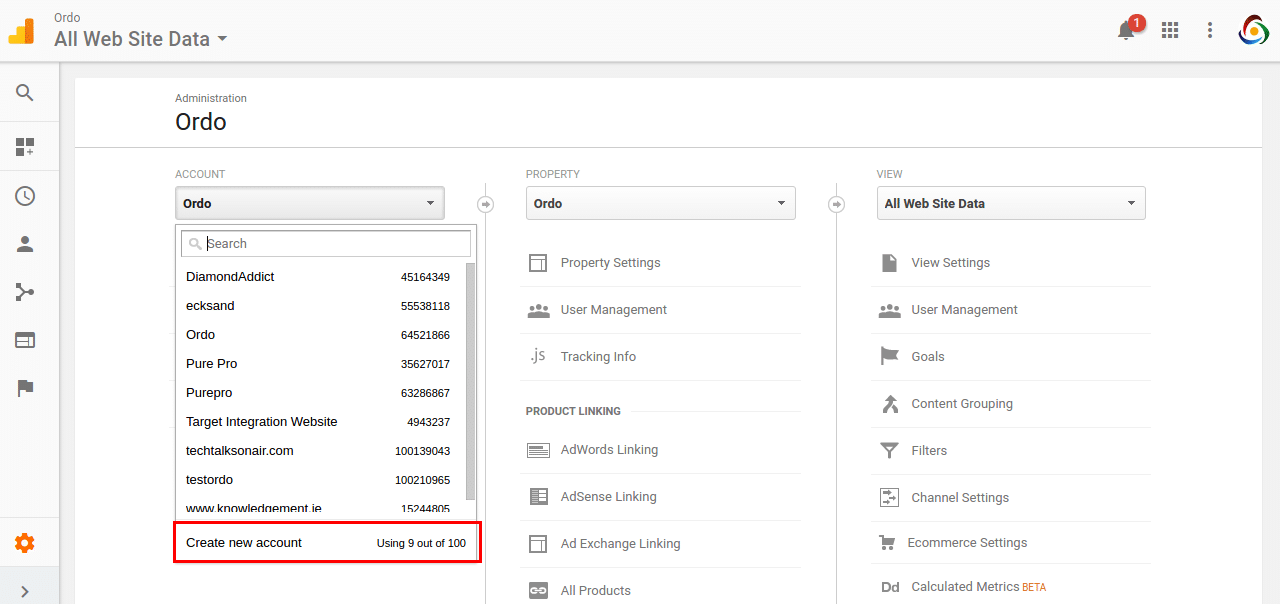Viewport: 1280px width, 604px height.
Task: Open Audience person icon in sidebar
Action: (x=25, y=244)
